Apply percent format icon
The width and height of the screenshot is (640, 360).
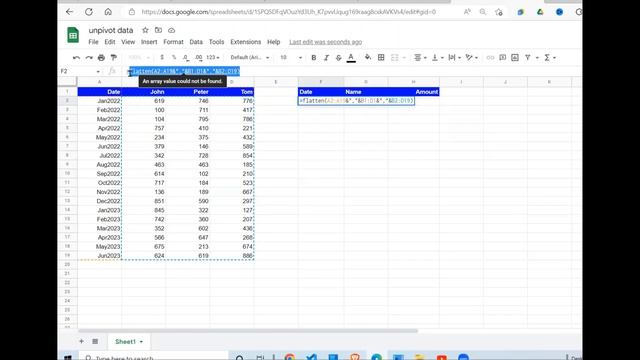[174, 58]
